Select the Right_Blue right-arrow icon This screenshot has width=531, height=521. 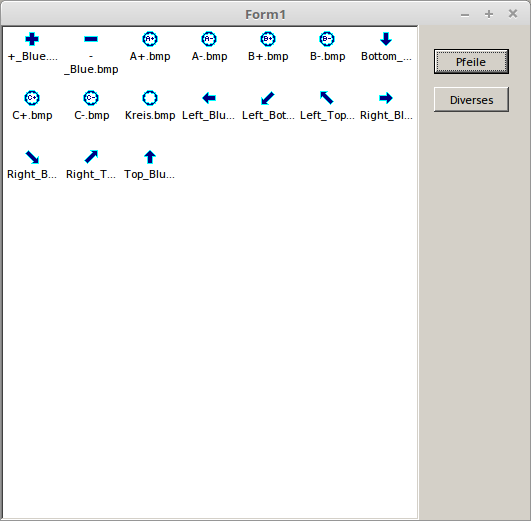pyautogui.click(x=386, y=98)
